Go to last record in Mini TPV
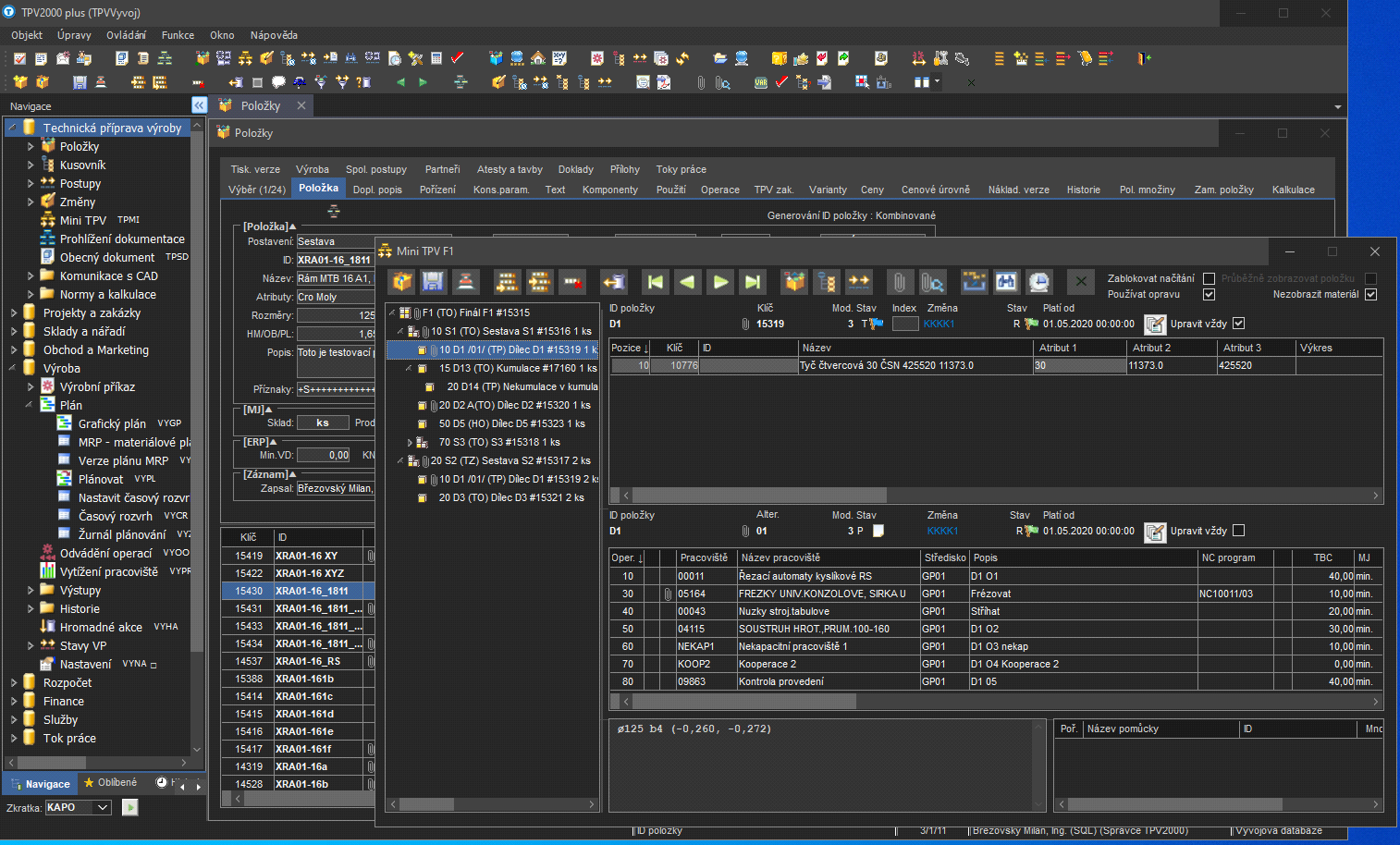 pyautogui.click(x=753, y=281)
